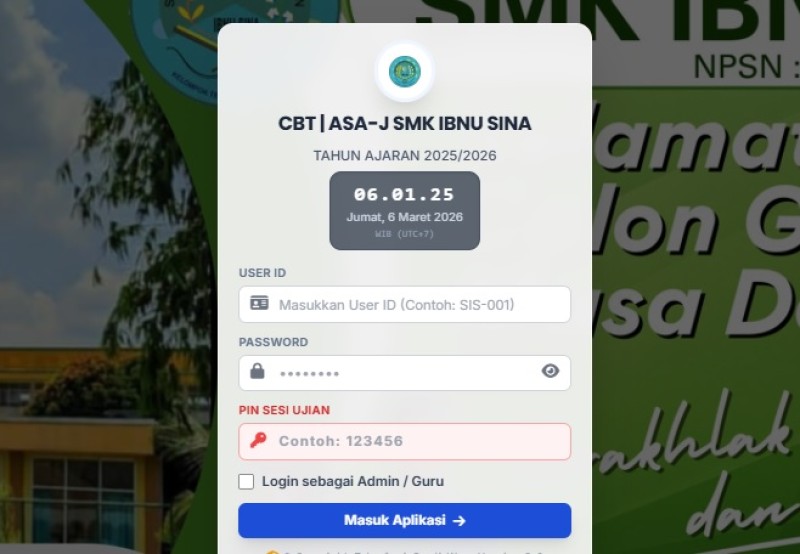Click the date text Jumat, 6 Maret 2026
Viewport: 800px width, 554px height.
tap(405, 217)
